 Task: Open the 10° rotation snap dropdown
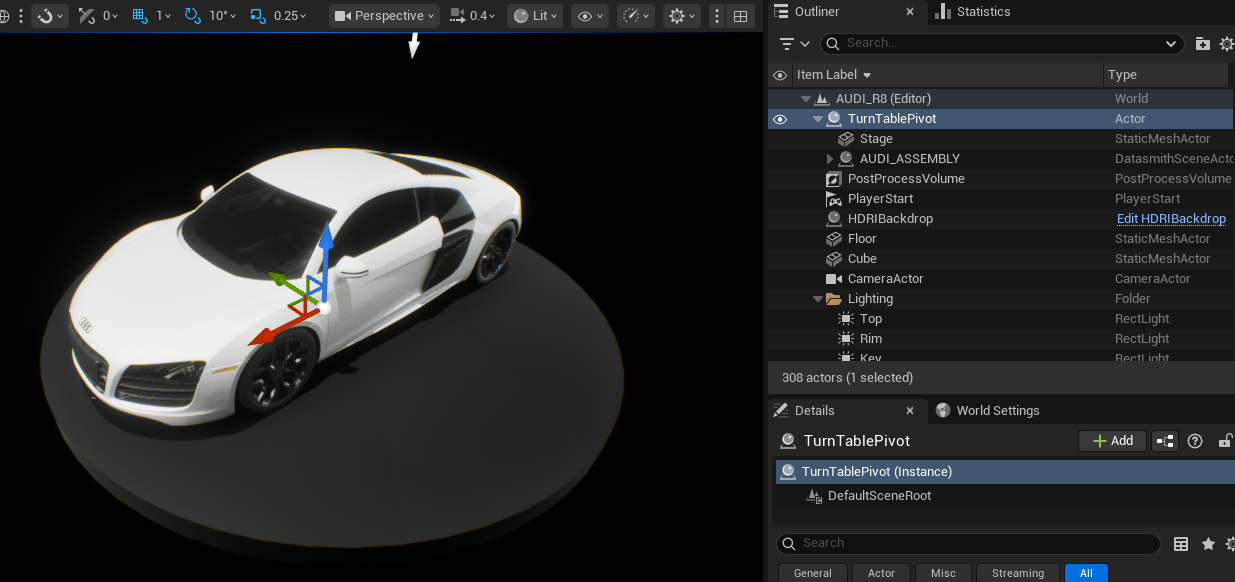[x=221, y=16]
